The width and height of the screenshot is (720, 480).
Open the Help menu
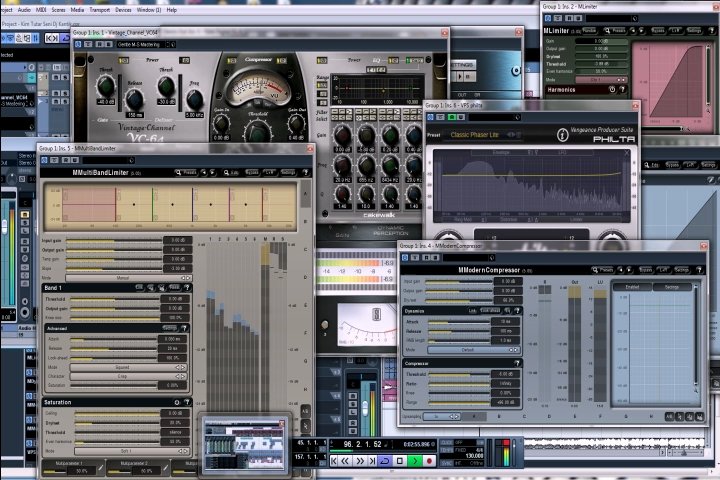(172, 10)
